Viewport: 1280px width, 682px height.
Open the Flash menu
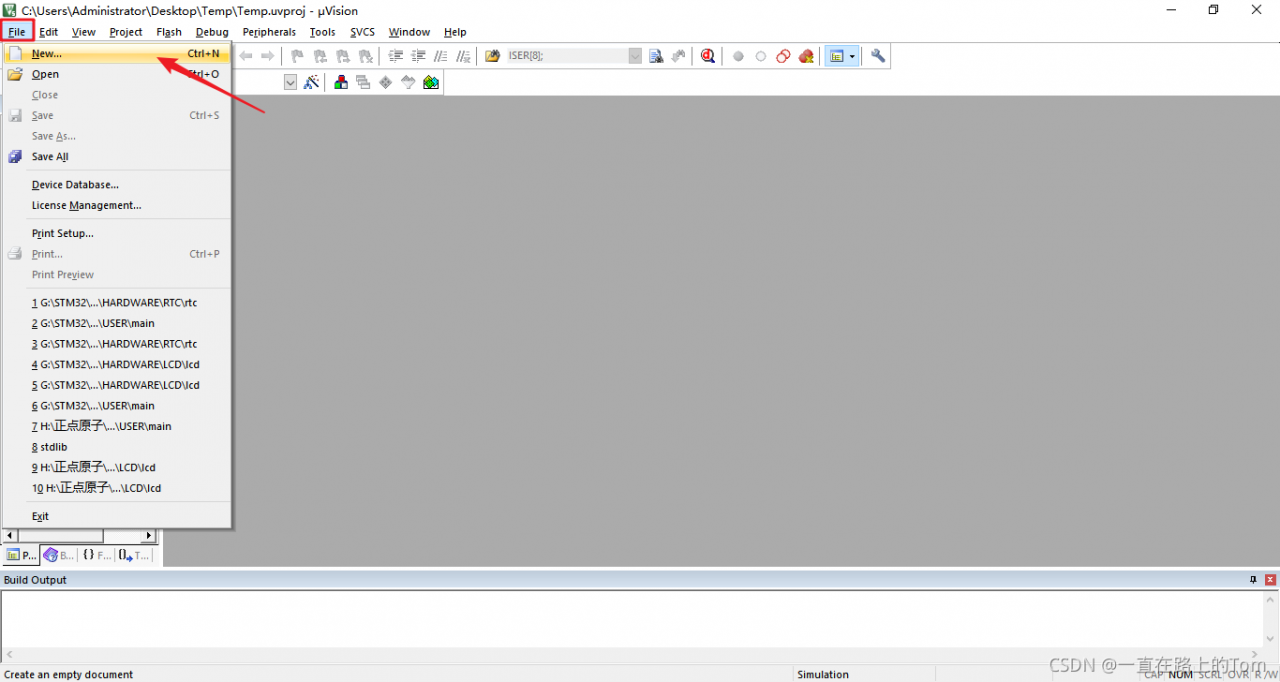click(169, 32)
